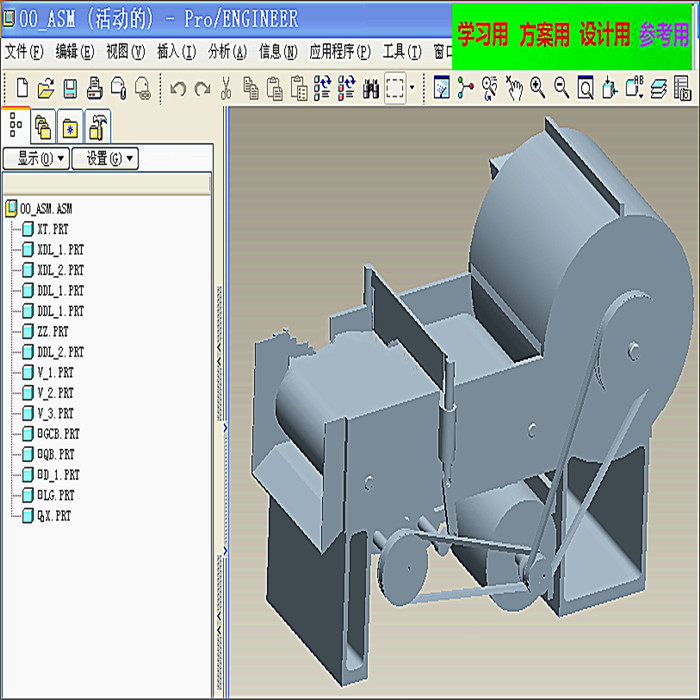Open the 设置(G) dropdown
Image resolution: width=700 pixels, height=700 pixels.
point(105,158)
